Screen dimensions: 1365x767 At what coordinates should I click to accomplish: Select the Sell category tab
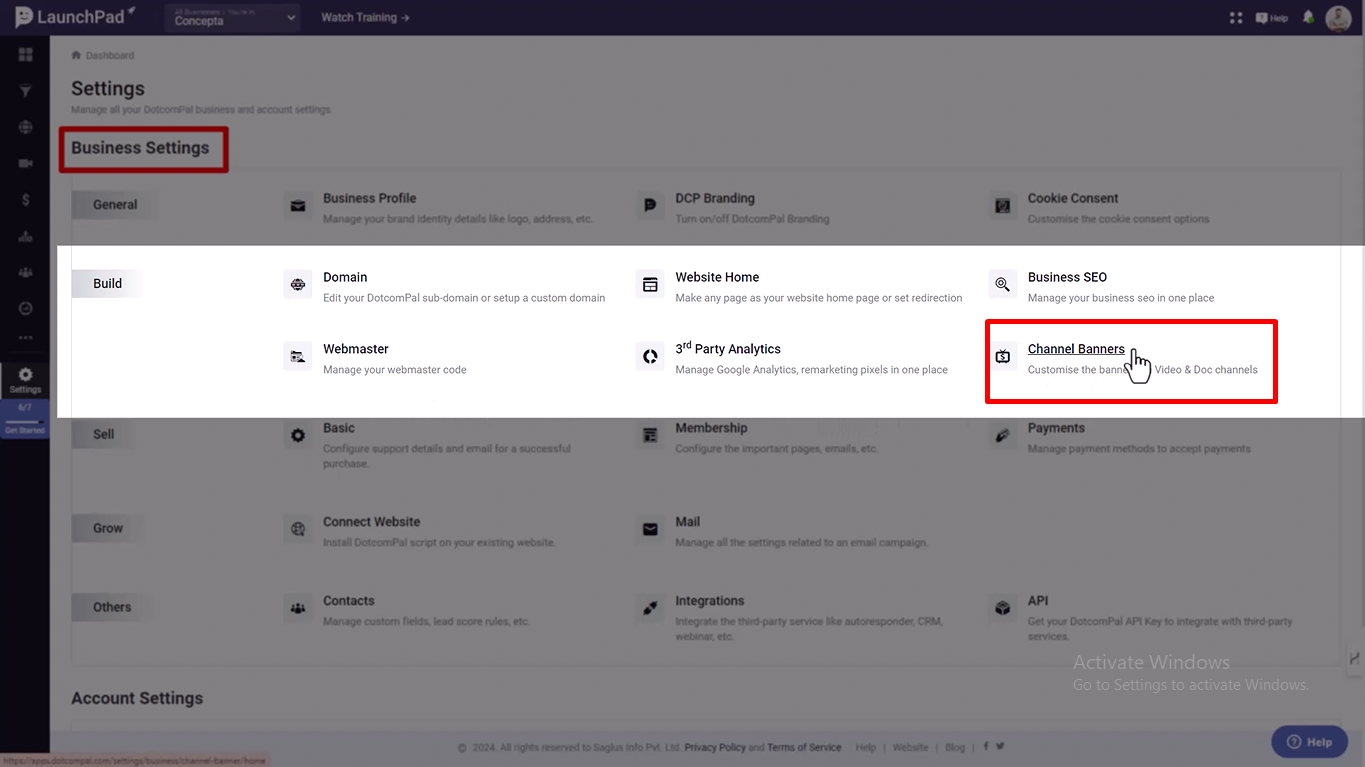click(x=104, y=434)
